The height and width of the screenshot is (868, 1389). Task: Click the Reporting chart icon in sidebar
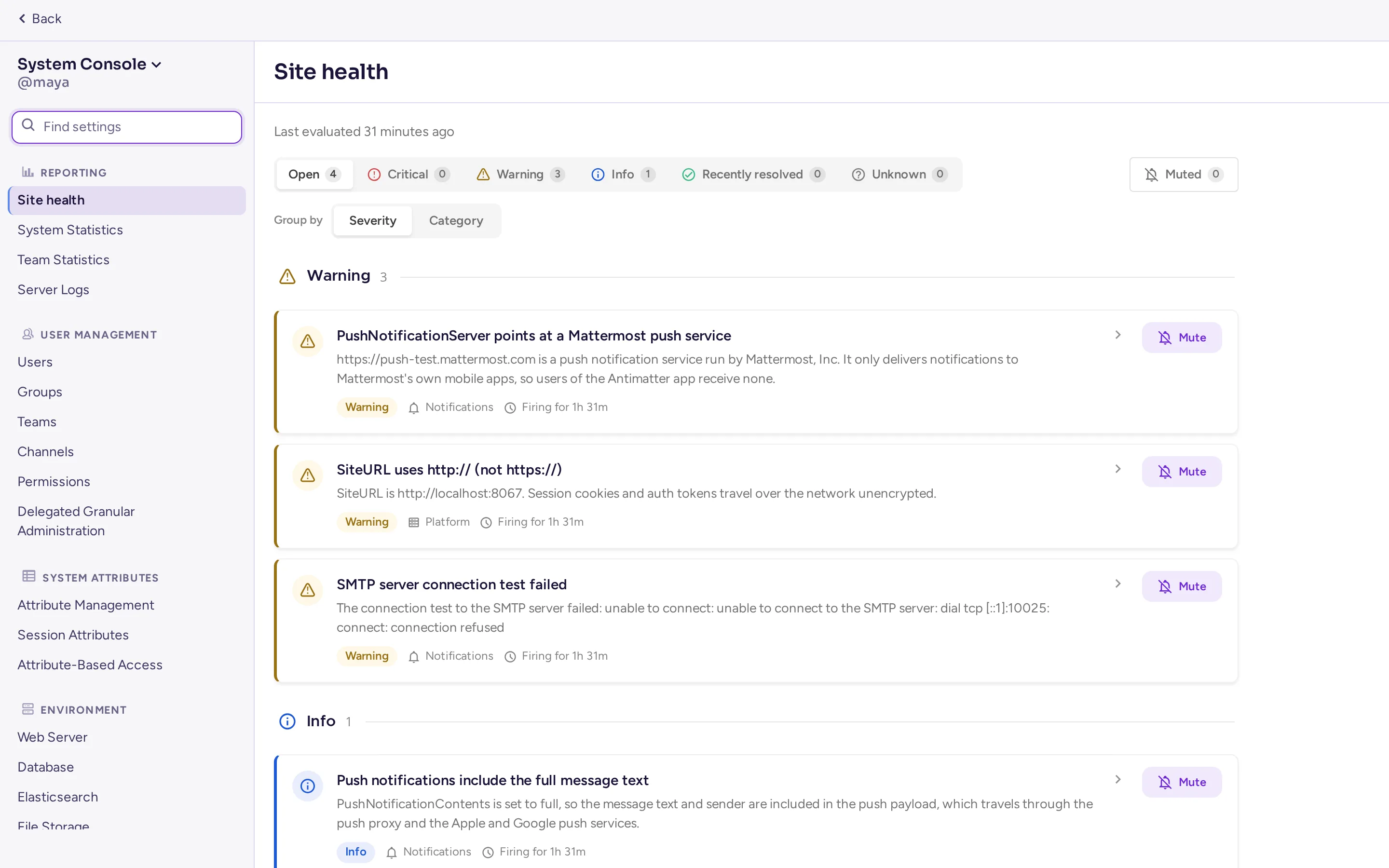27,172
